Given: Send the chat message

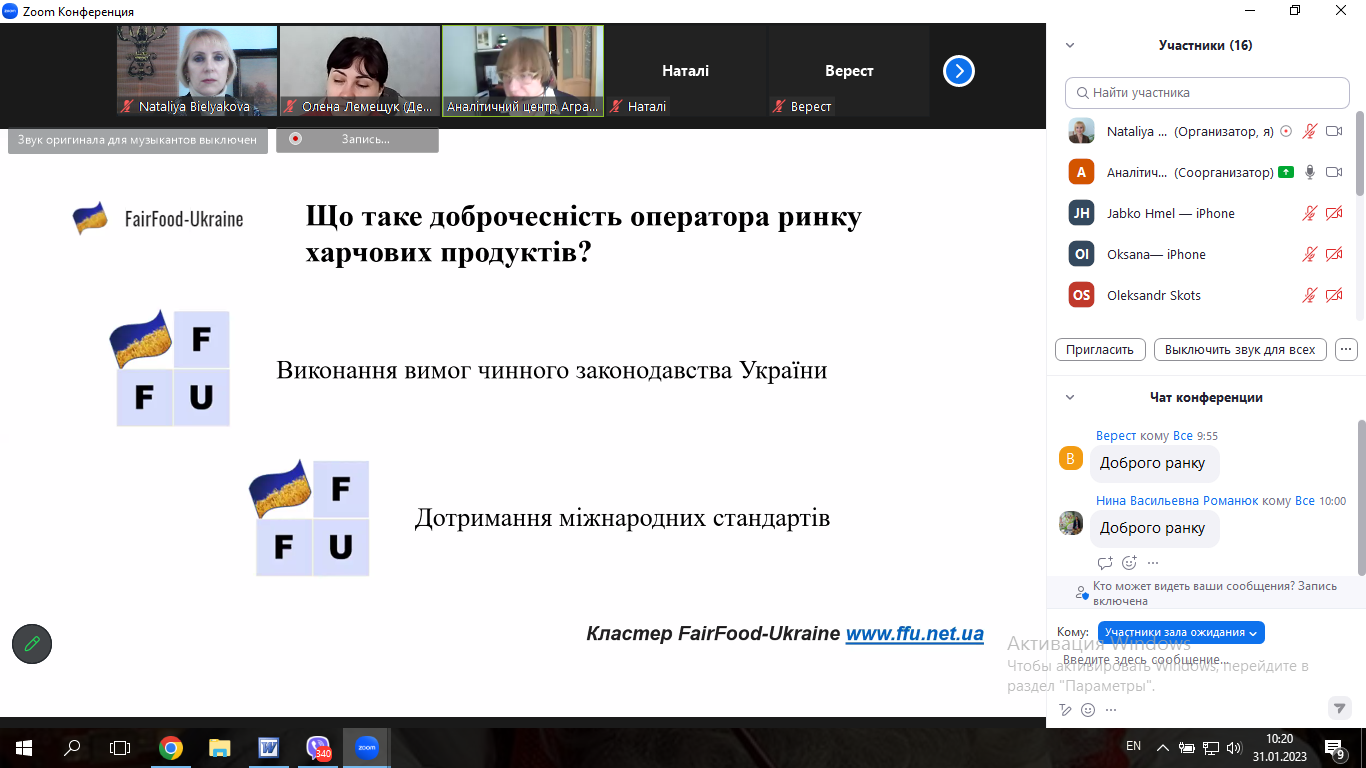Looking at the screenshot, I should coord(1340,708).
